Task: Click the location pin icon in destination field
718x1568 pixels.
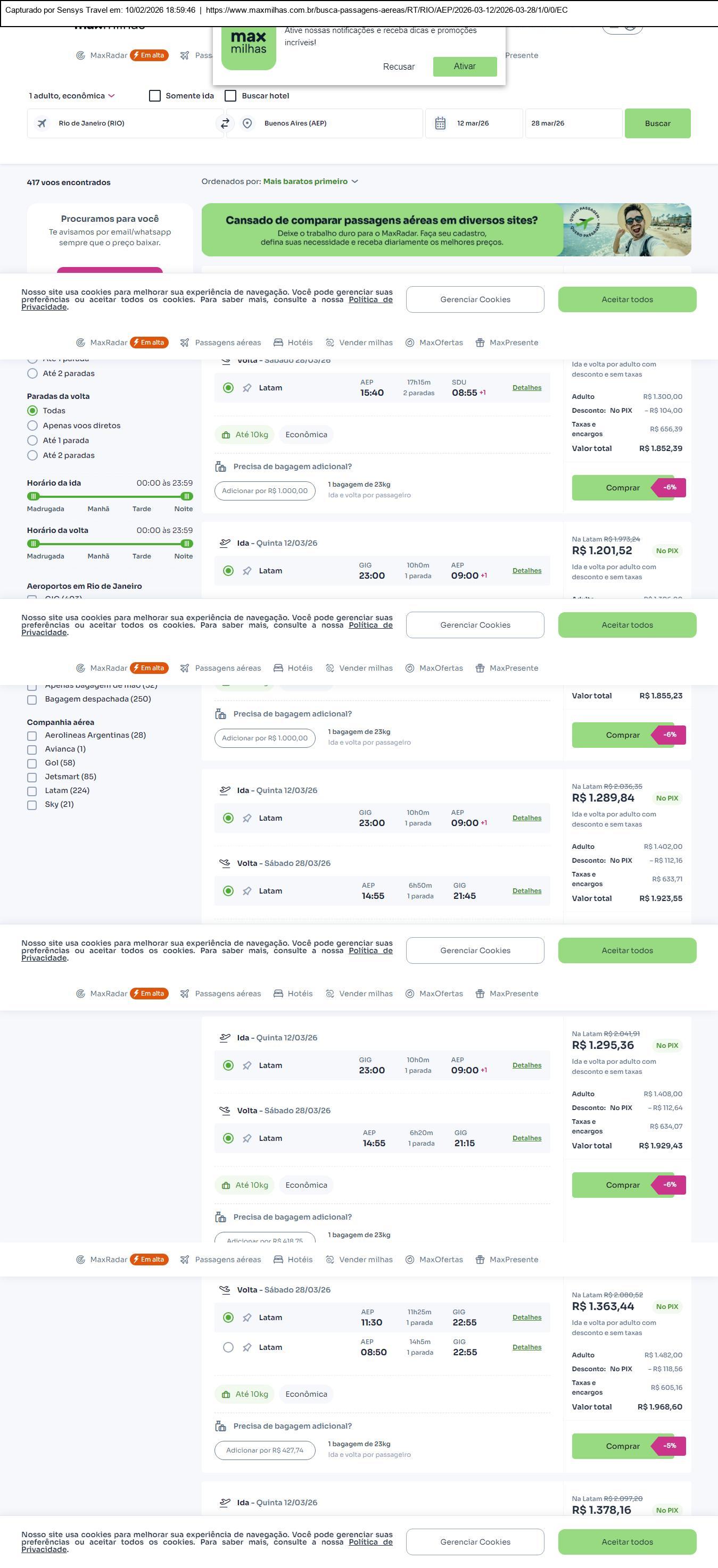Action: pyautogui.click(x=247, y=123)
